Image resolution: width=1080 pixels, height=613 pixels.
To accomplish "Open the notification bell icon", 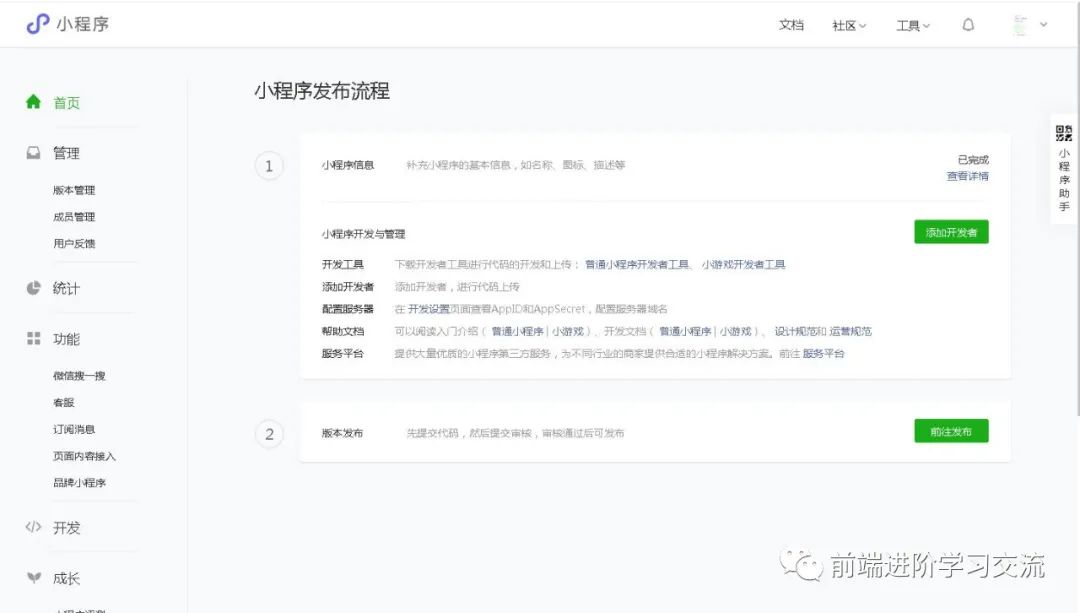I will point(968,25).
